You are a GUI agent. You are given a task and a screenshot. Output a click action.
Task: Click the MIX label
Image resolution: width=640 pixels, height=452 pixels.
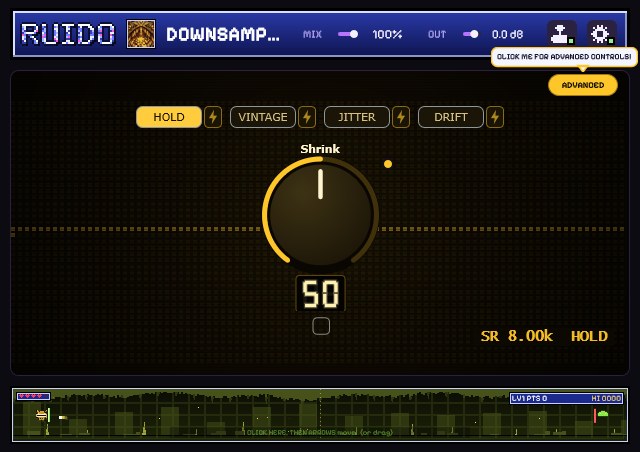[x=312, y=34]
